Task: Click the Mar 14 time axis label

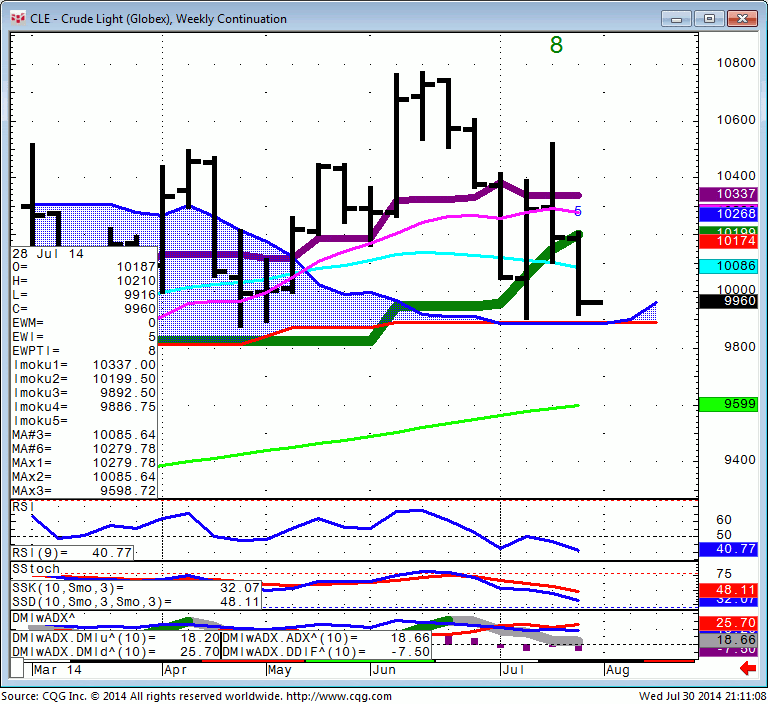Action: click(x=58, y=670)
